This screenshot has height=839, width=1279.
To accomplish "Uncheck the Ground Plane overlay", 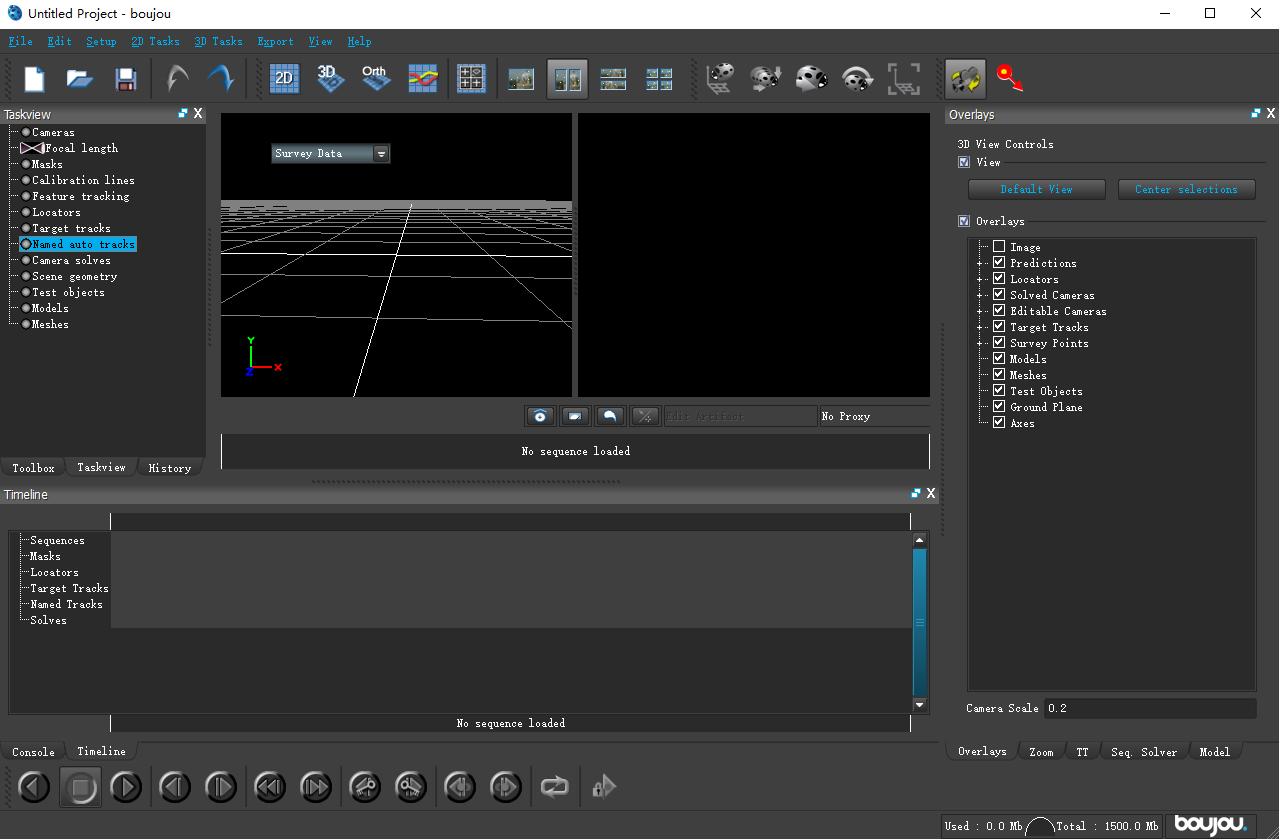I will (999, 407).
